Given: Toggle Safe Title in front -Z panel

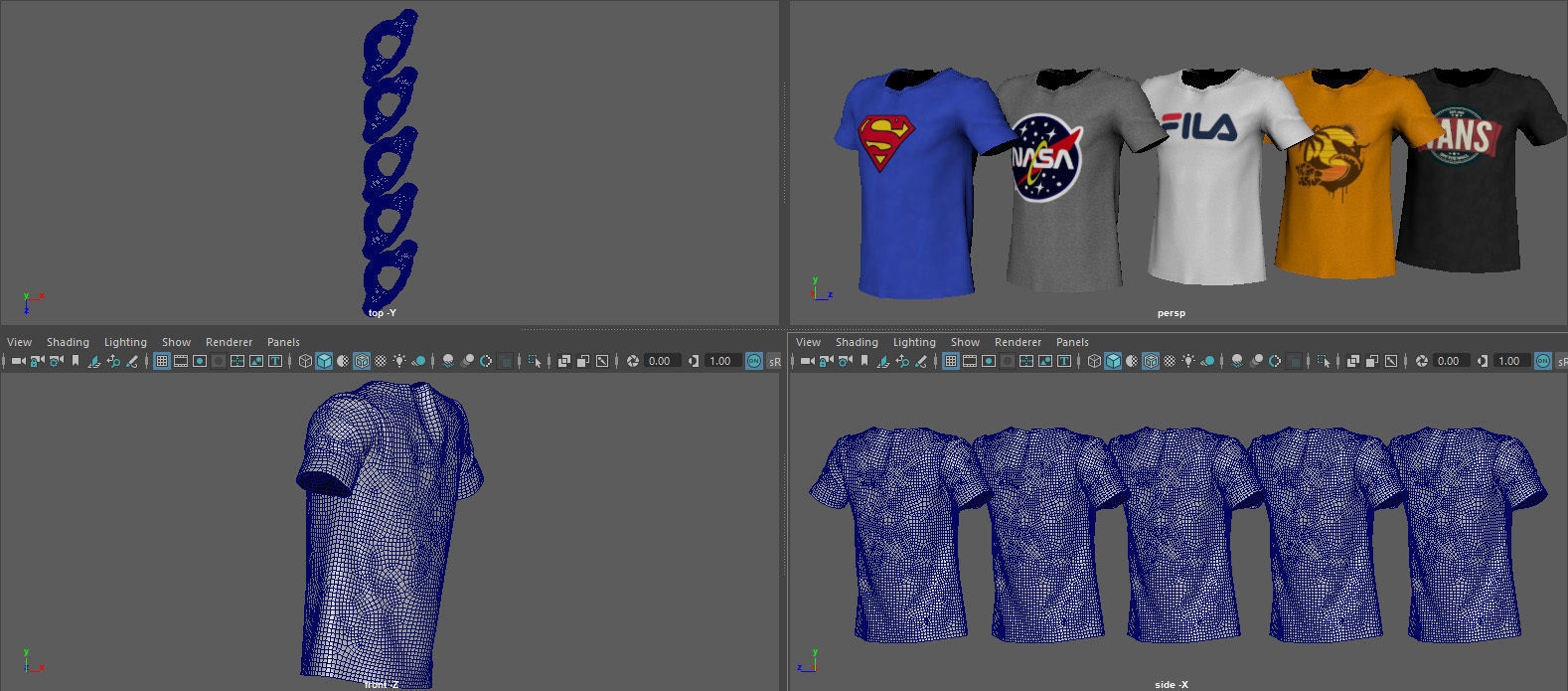Looking at the screenshot, I should [275, 361].
